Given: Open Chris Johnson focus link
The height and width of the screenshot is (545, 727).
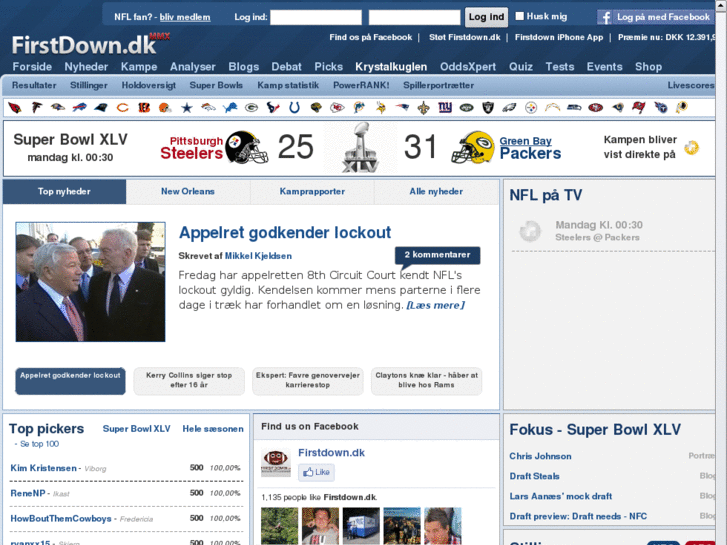Looking at the screenshot, I should coord(540,456).
